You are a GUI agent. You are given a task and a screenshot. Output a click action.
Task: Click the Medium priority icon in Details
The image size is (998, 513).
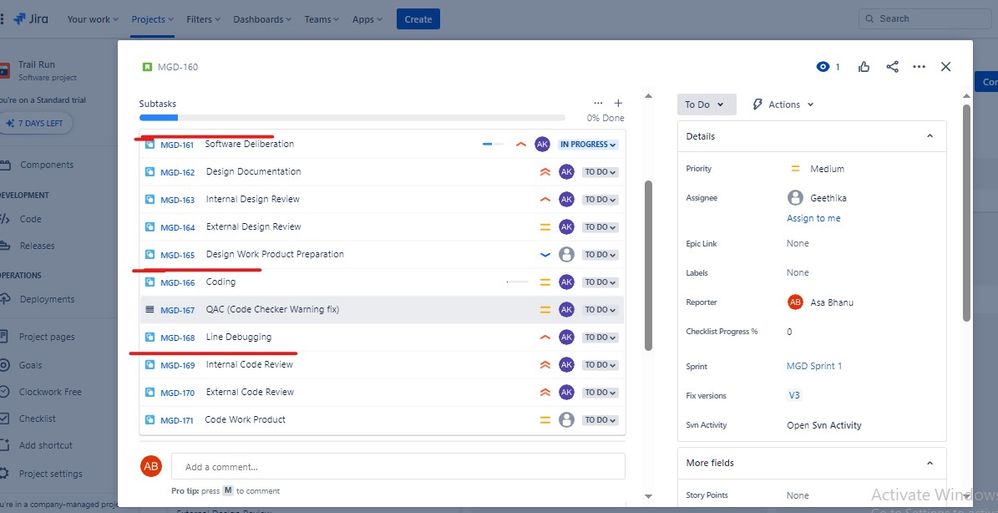coord(795,169)
